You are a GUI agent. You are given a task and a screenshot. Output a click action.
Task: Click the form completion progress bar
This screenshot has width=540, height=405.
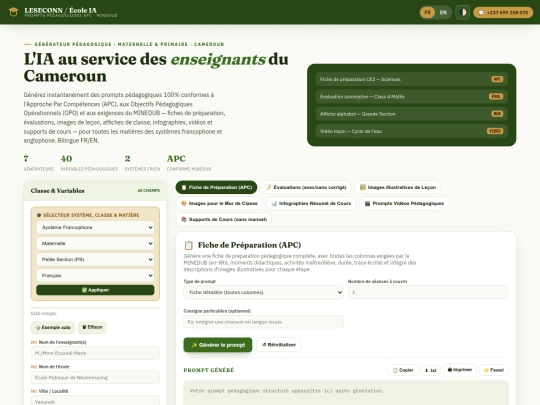[95, 307]
